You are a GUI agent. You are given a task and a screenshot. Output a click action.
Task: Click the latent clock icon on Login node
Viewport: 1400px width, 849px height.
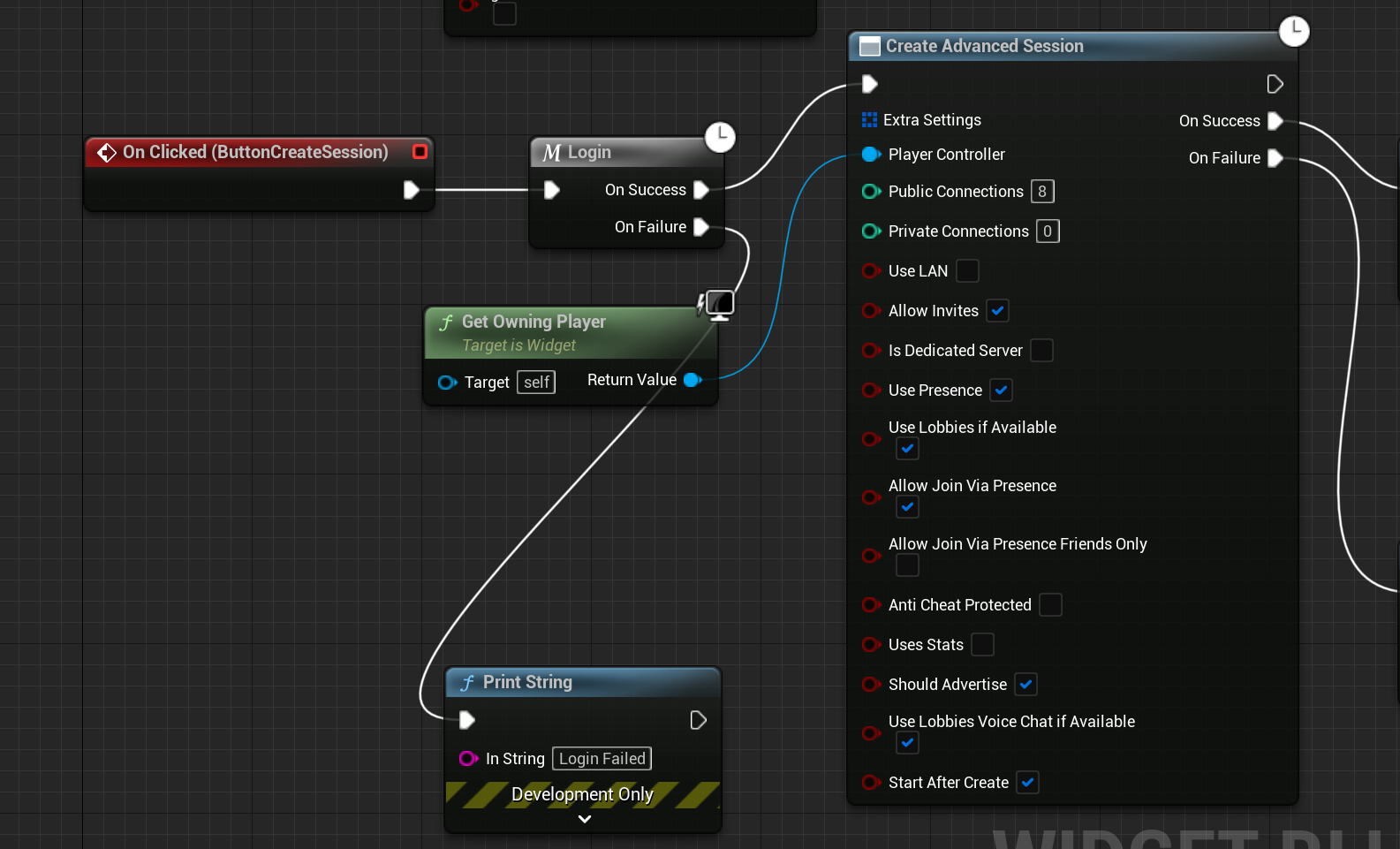point(720,137)
